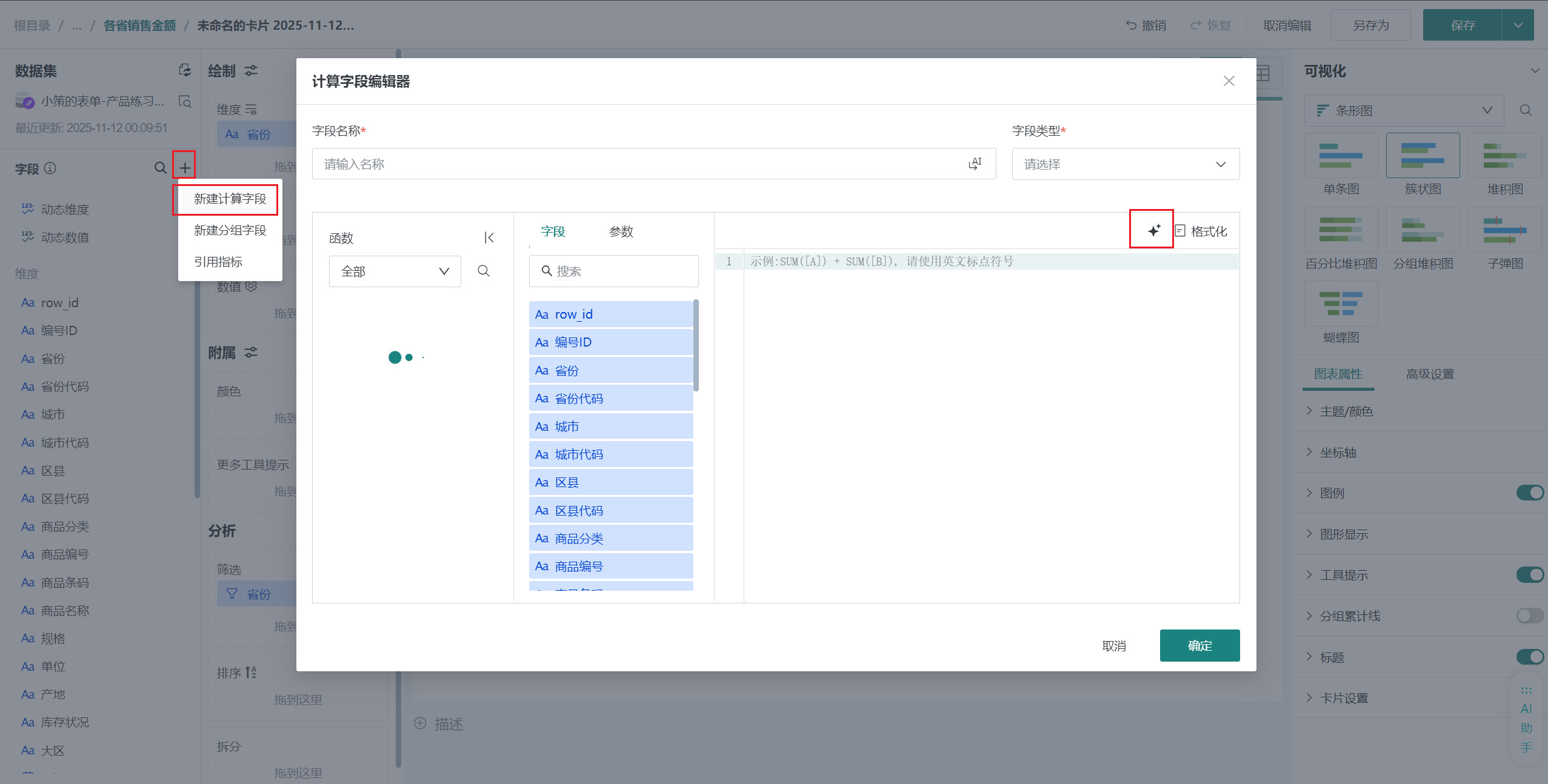
Task: Click the dataset refresh icon
Action: coord(184,70)
